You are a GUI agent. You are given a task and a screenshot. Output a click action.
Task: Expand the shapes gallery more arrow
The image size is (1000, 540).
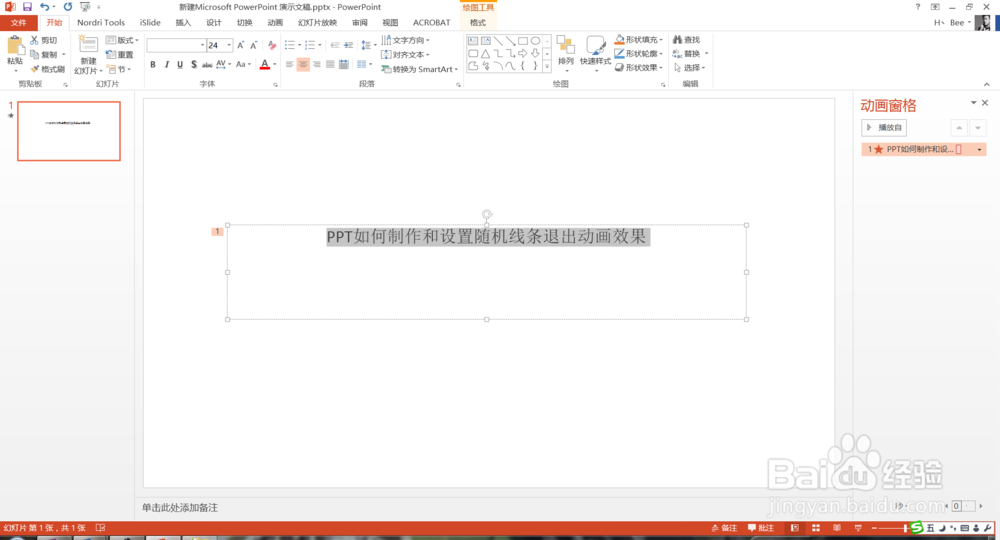point(547,66)
